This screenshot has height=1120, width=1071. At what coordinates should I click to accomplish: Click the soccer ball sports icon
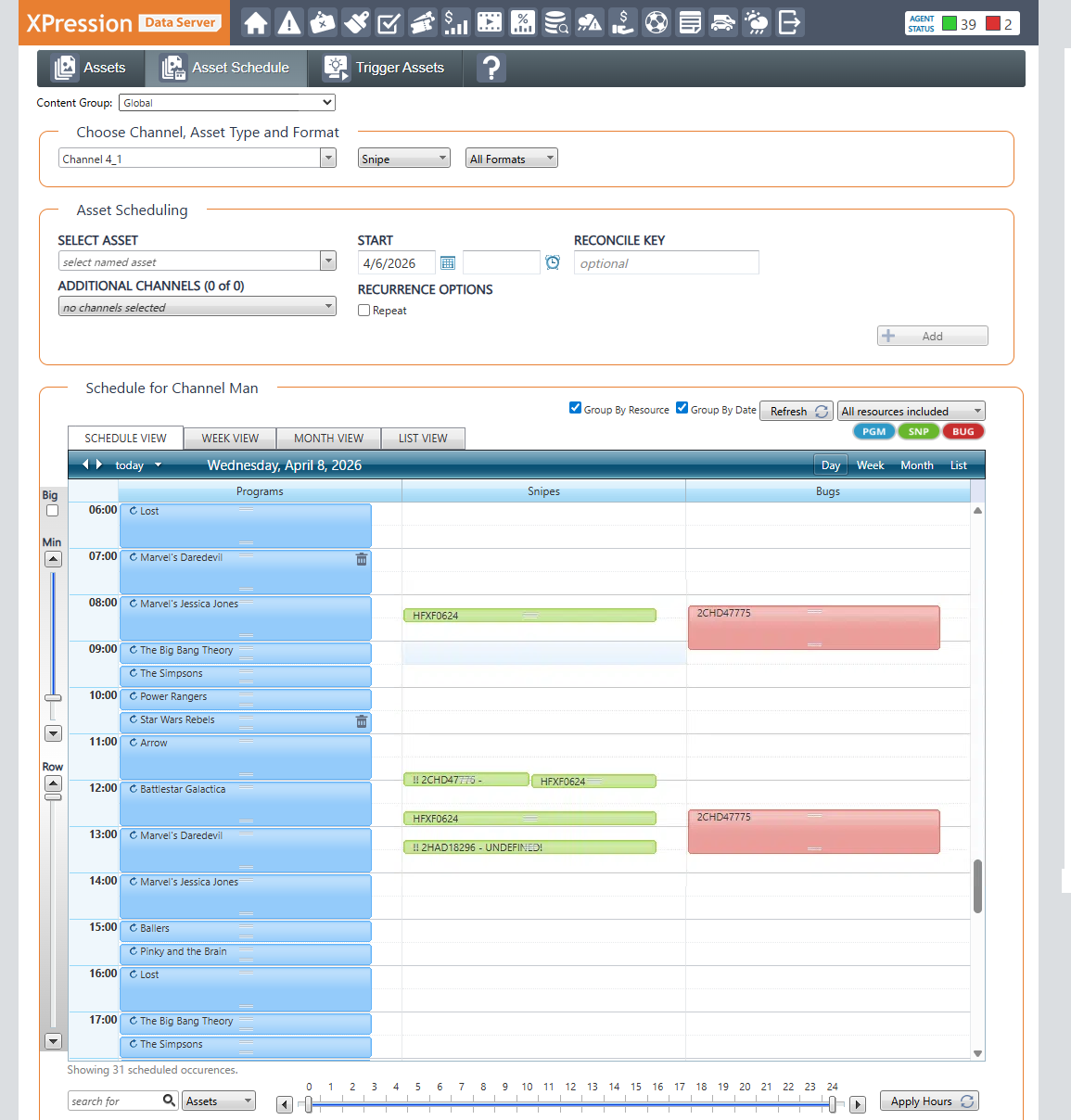657,22
